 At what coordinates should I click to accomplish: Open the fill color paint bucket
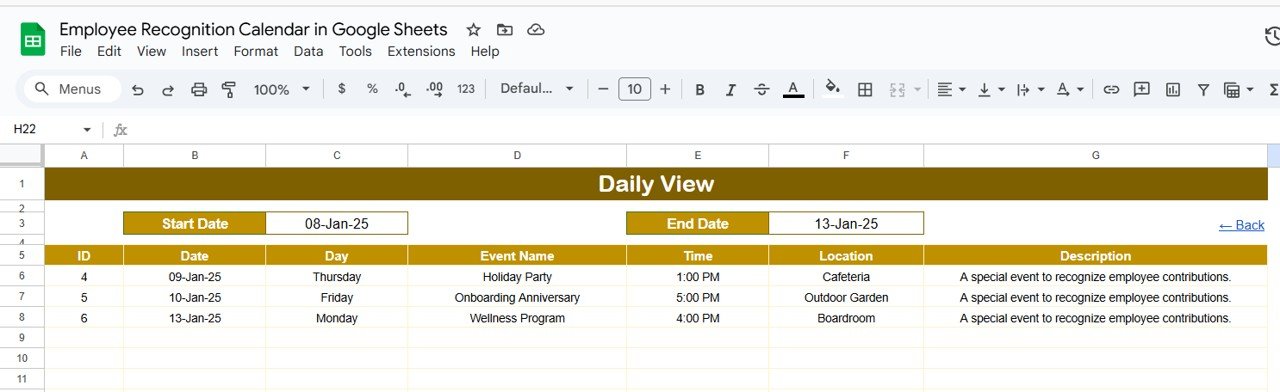(x=832, y=88)
